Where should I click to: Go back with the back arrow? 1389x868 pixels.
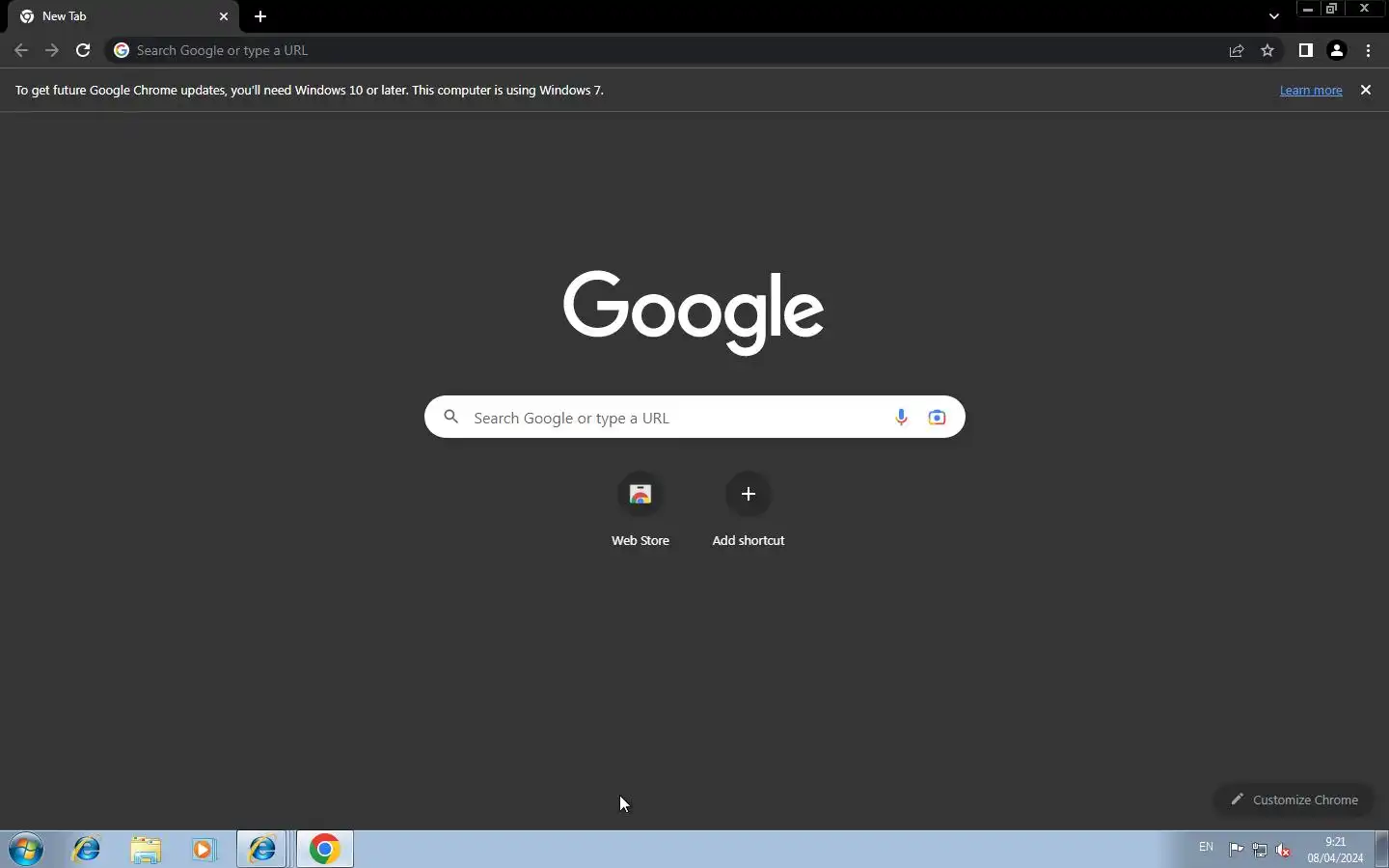[x=21, y=50]
